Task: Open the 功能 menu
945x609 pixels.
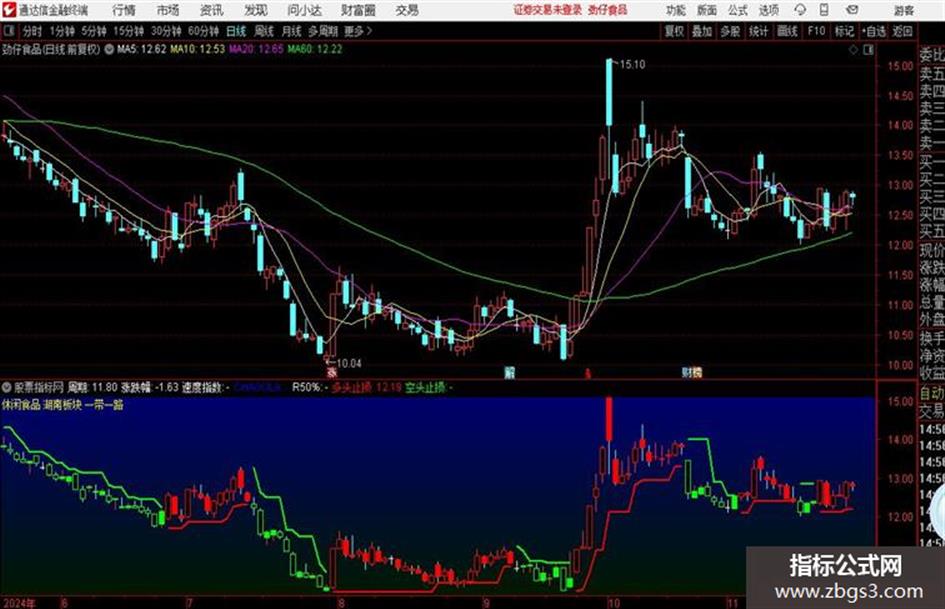Action: [x=676, y=10]
